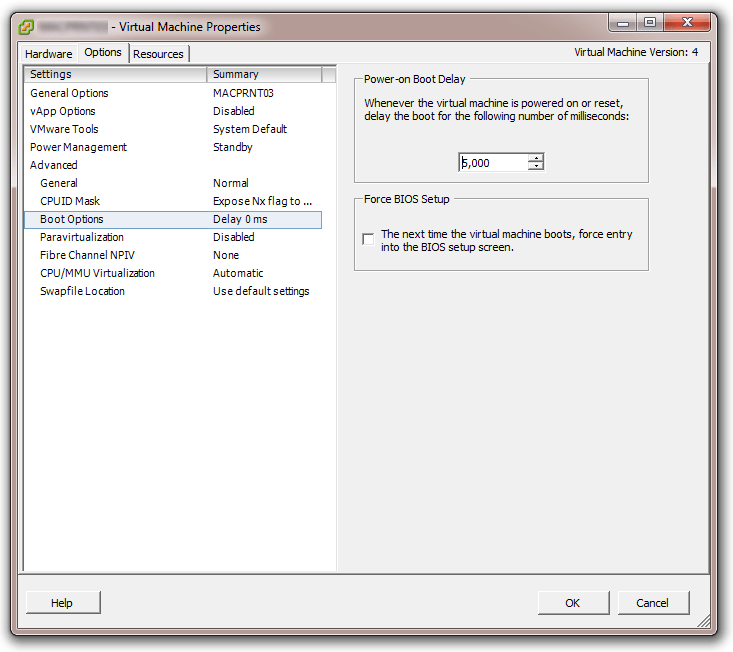Select Paravirtualization setting

click(172, 237)
